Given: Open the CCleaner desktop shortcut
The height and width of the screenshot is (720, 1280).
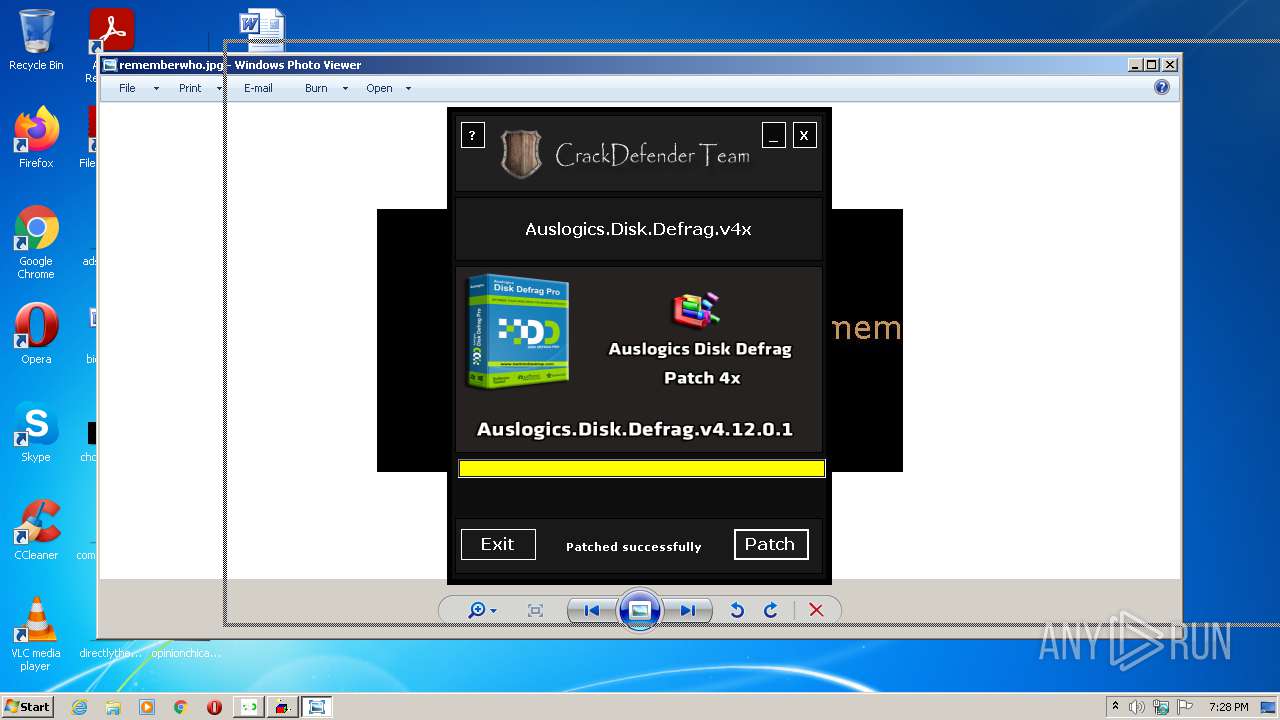Looking at the screenshot, I should 36,530.
